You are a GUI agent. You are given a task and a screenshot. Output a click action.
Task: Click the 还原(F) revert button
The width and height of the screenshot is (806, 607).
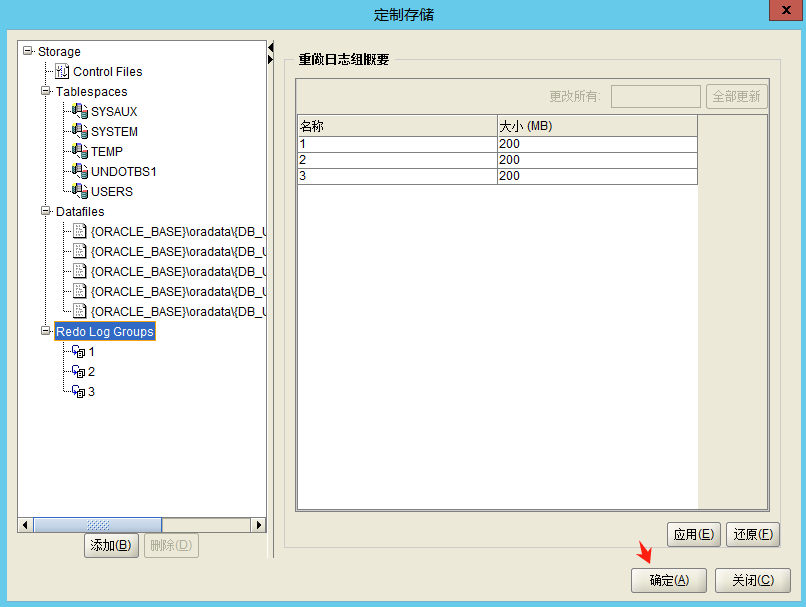pos(753,535)
